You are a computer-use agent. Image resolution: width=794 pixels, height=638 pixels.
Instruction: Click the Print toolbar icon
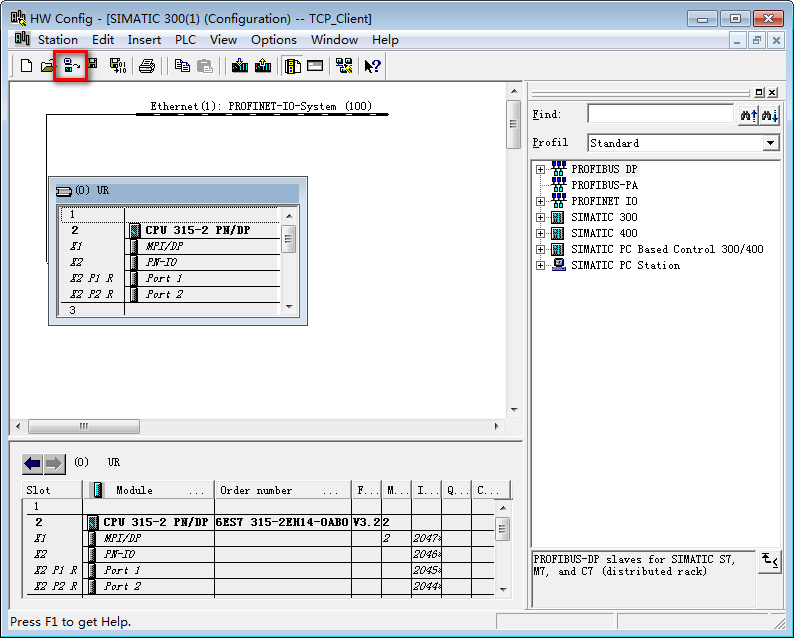coord(147,66)
